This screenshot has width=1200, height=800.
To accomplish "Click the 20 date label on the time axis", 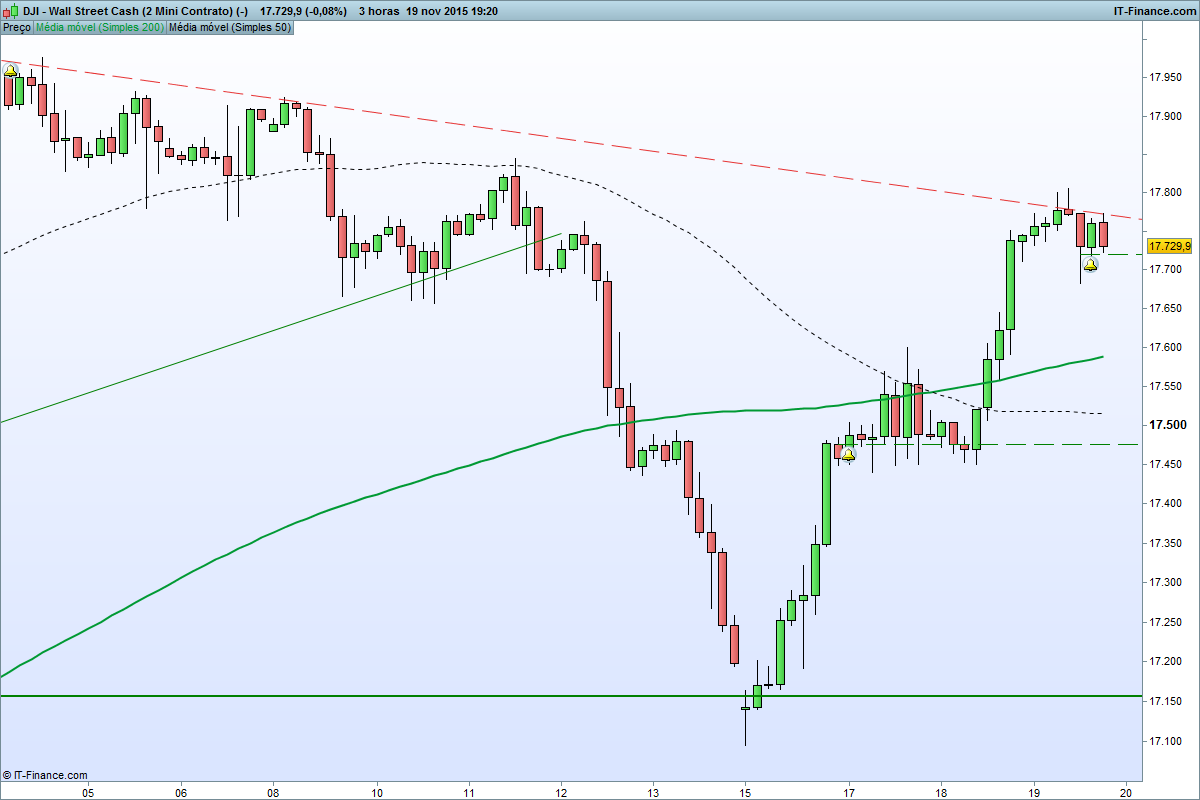I will [1126, 792].
